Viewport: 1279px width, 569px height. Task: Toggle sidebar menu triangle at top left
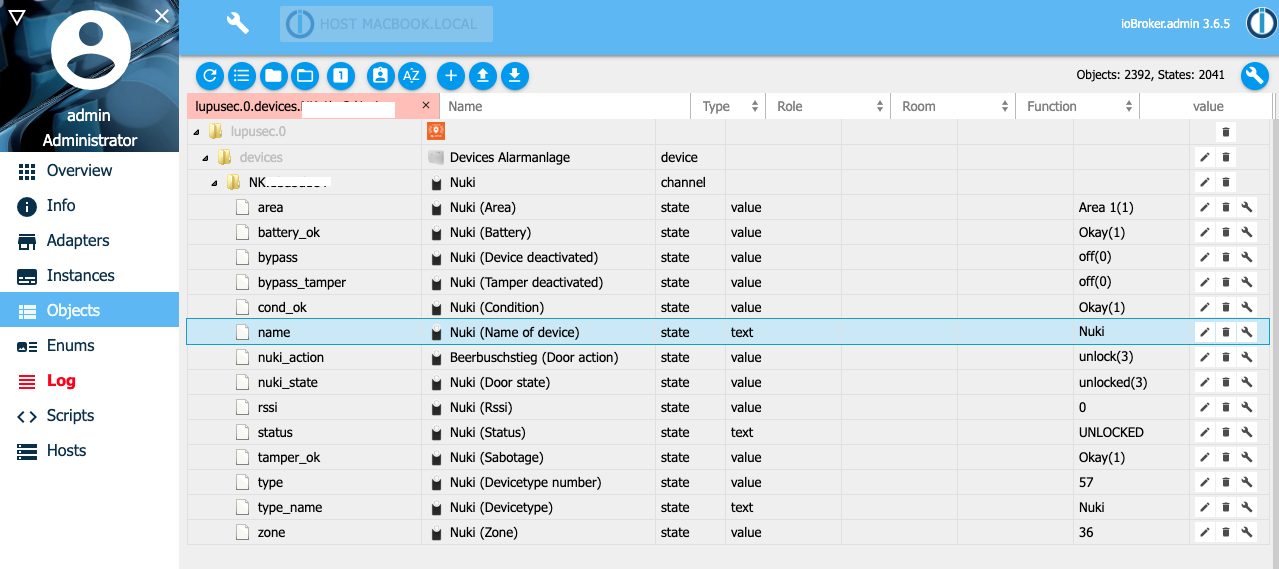click(16, 16)
